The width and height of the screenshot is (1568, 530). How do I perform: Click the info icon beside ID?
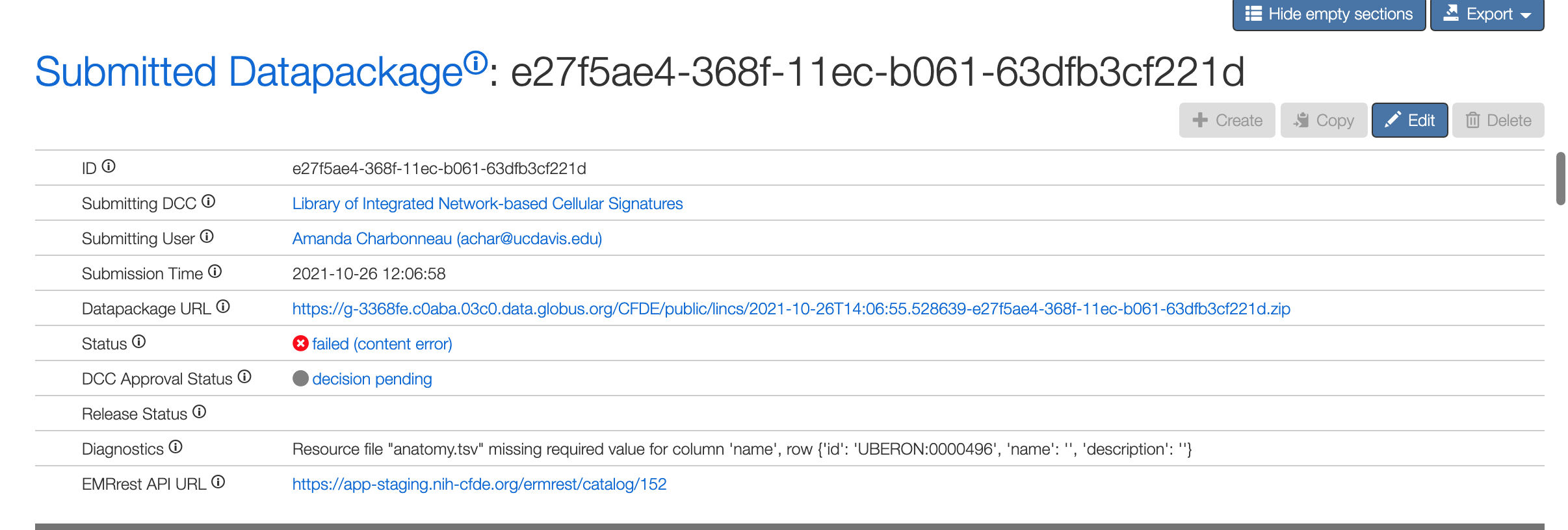[x=109, y=167]
